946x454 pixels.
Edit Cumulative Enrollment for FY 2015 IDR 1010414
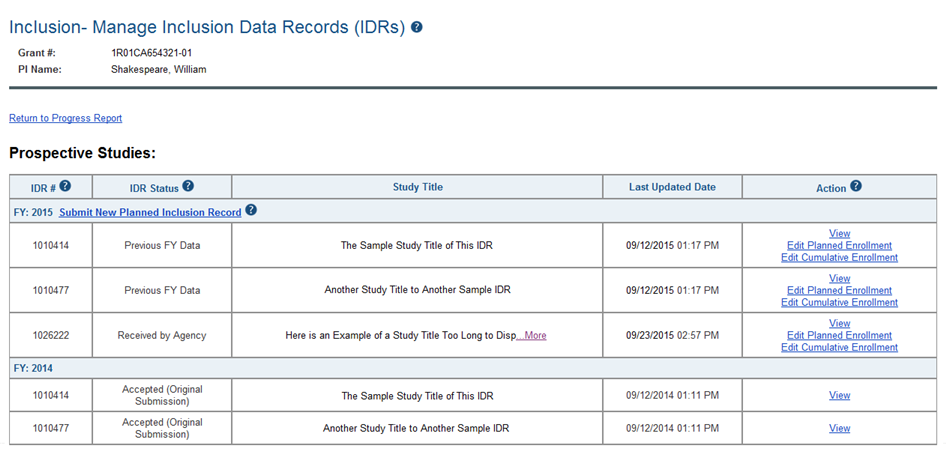840,258
